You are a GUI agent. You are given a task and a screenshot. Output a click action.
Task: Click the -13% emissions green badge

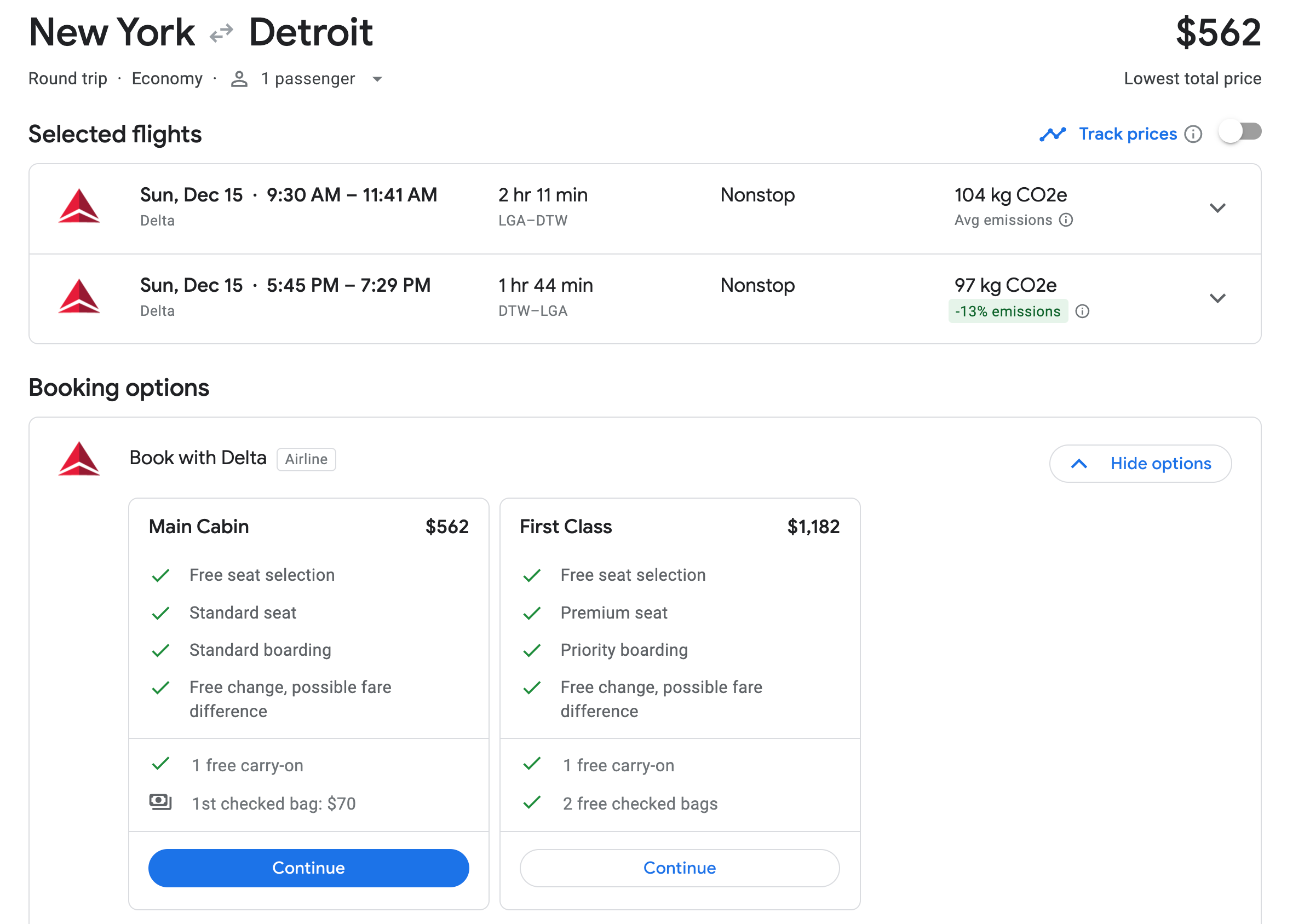click(1008, 311)
